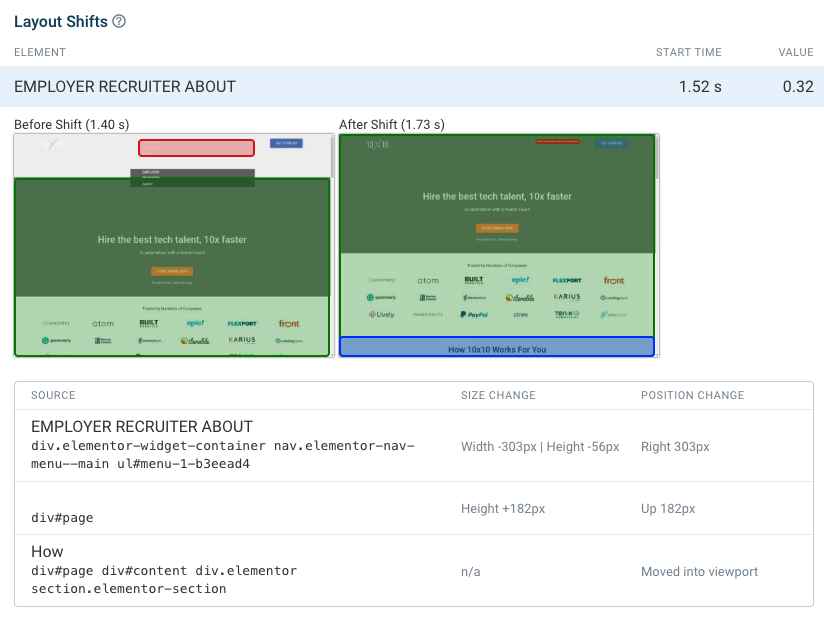This screenshot has height=622, width=824.
Task: Click the SIZE CHANGE column header
Action: [498, 395]
